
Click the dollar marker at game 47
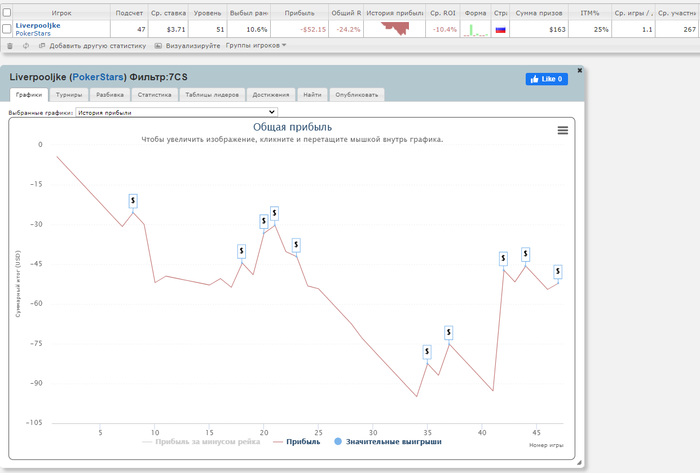coord(558,271)
